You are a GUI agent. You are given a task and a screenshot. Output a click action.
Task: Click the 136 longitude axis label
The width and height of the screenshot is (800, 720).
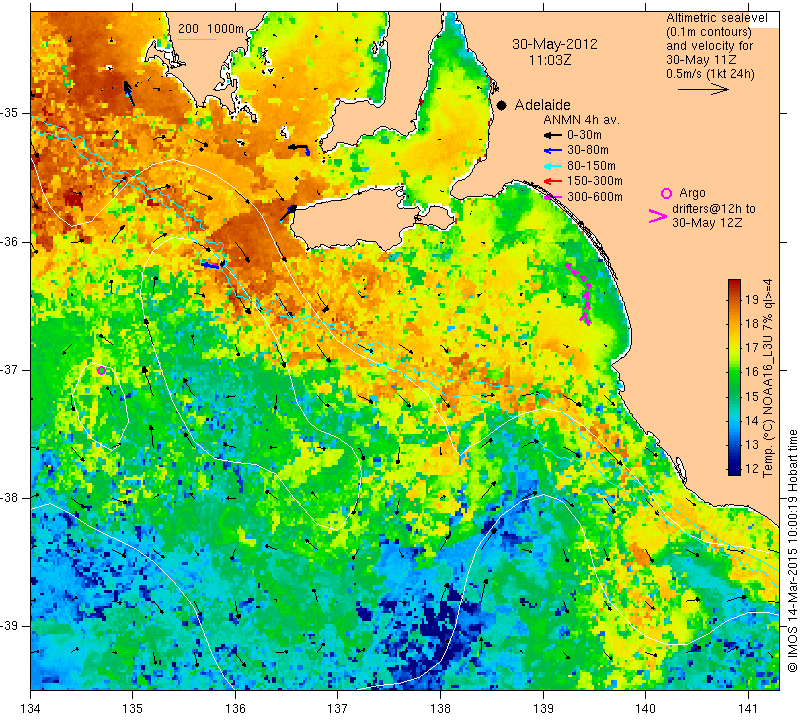[235, 709]
